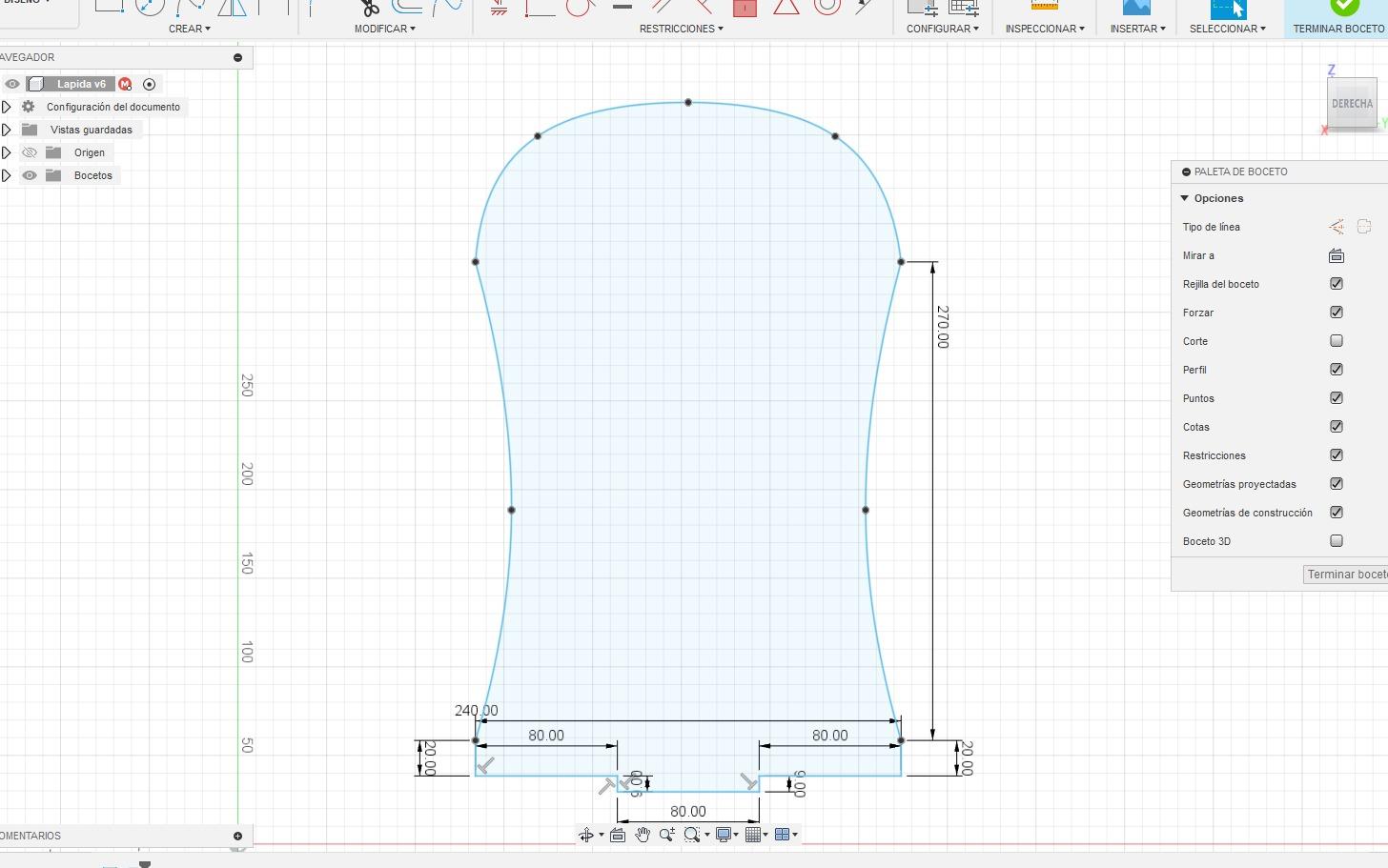Click the Insertar image icon

pos(1136,7)
